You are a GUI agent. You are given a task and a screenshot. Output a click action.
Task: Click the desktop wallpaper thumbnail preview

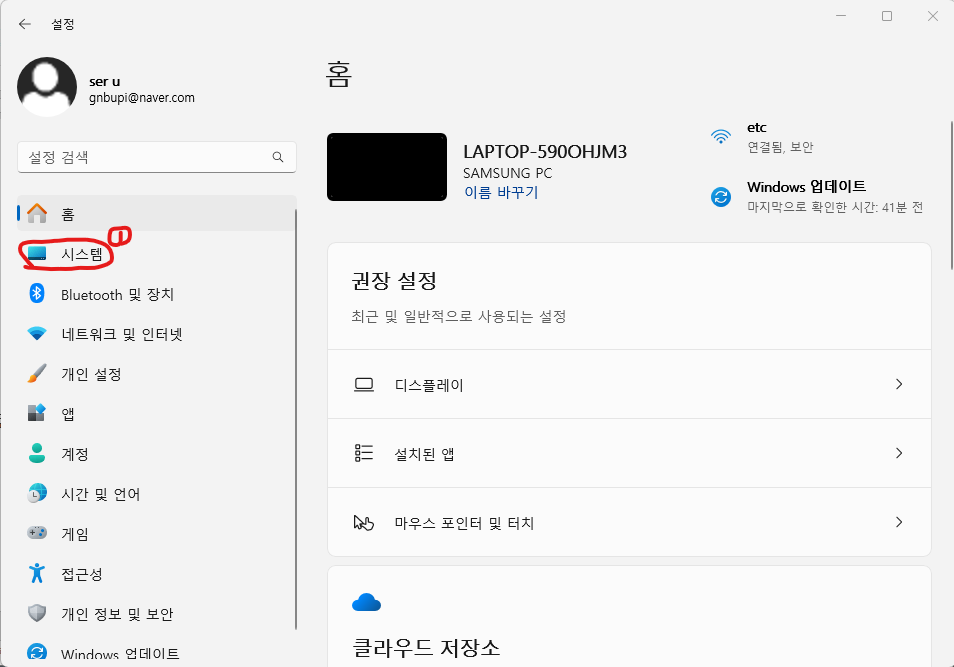coord(387,167)
